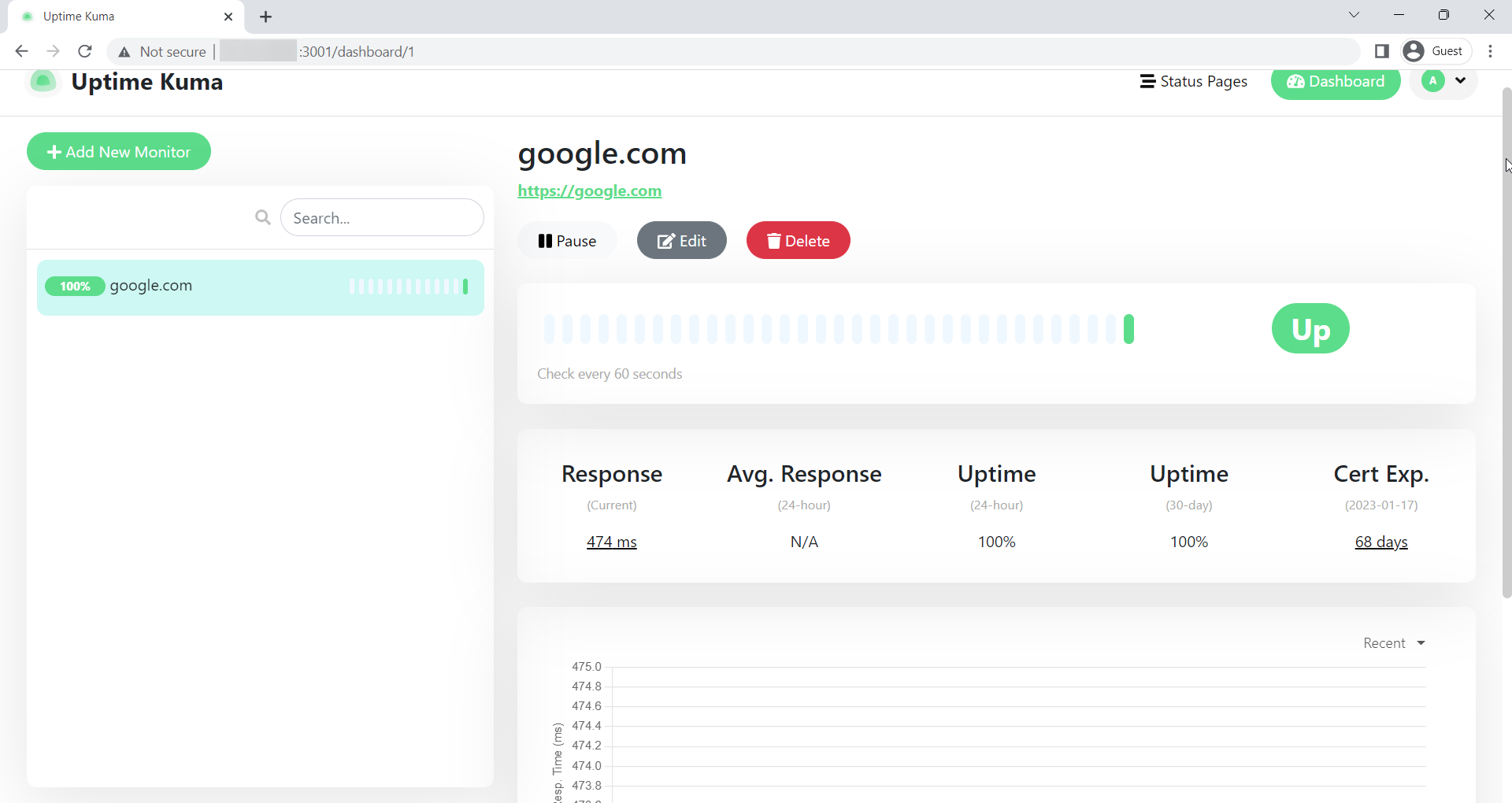Image resolution: width=1512 pixels, height=803 pixels.
Task: Click the 474 ms response value
Action: pyautogui.click(x=612, y=542)
